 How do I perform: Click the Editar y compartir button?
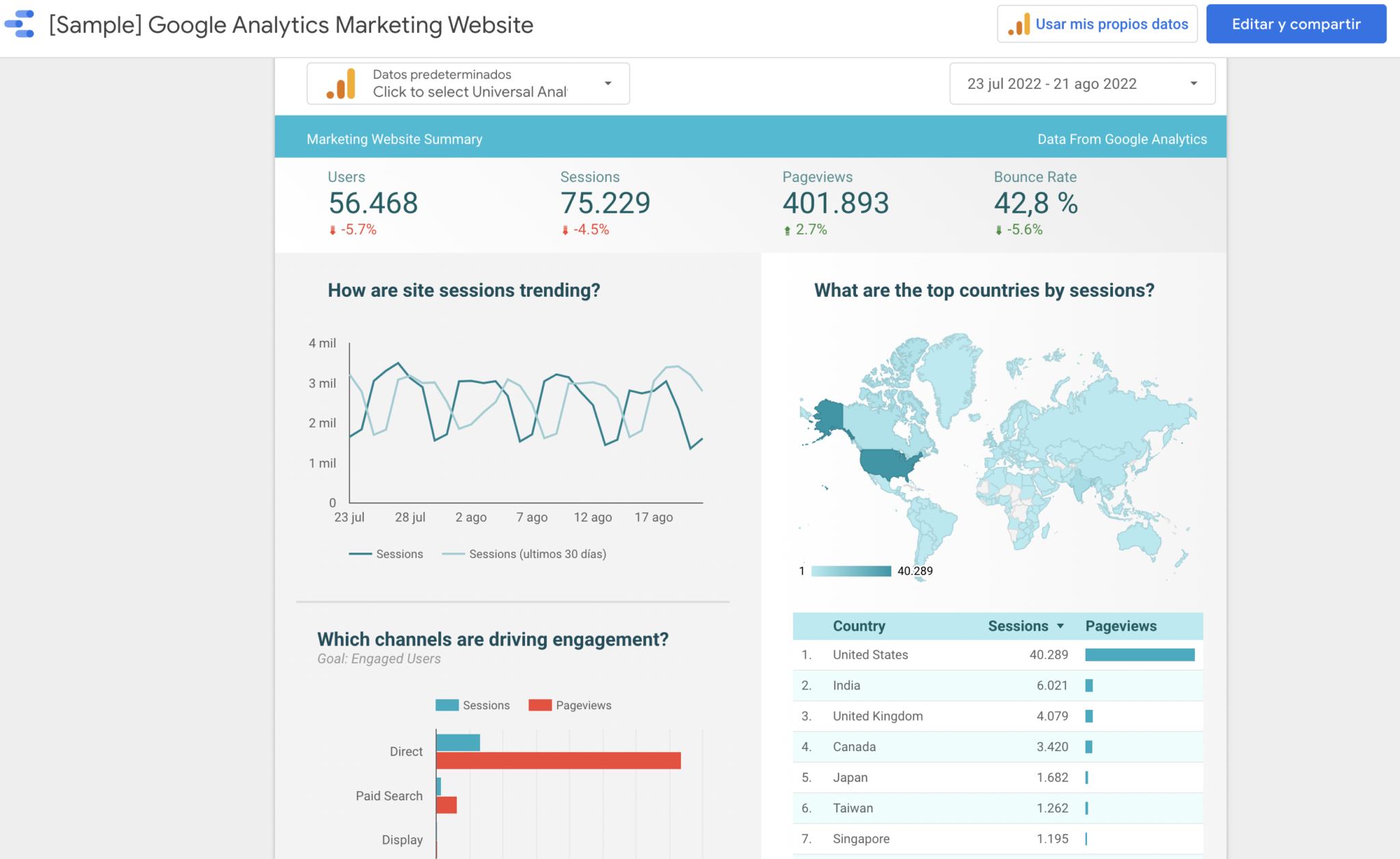coord(1295,25)
